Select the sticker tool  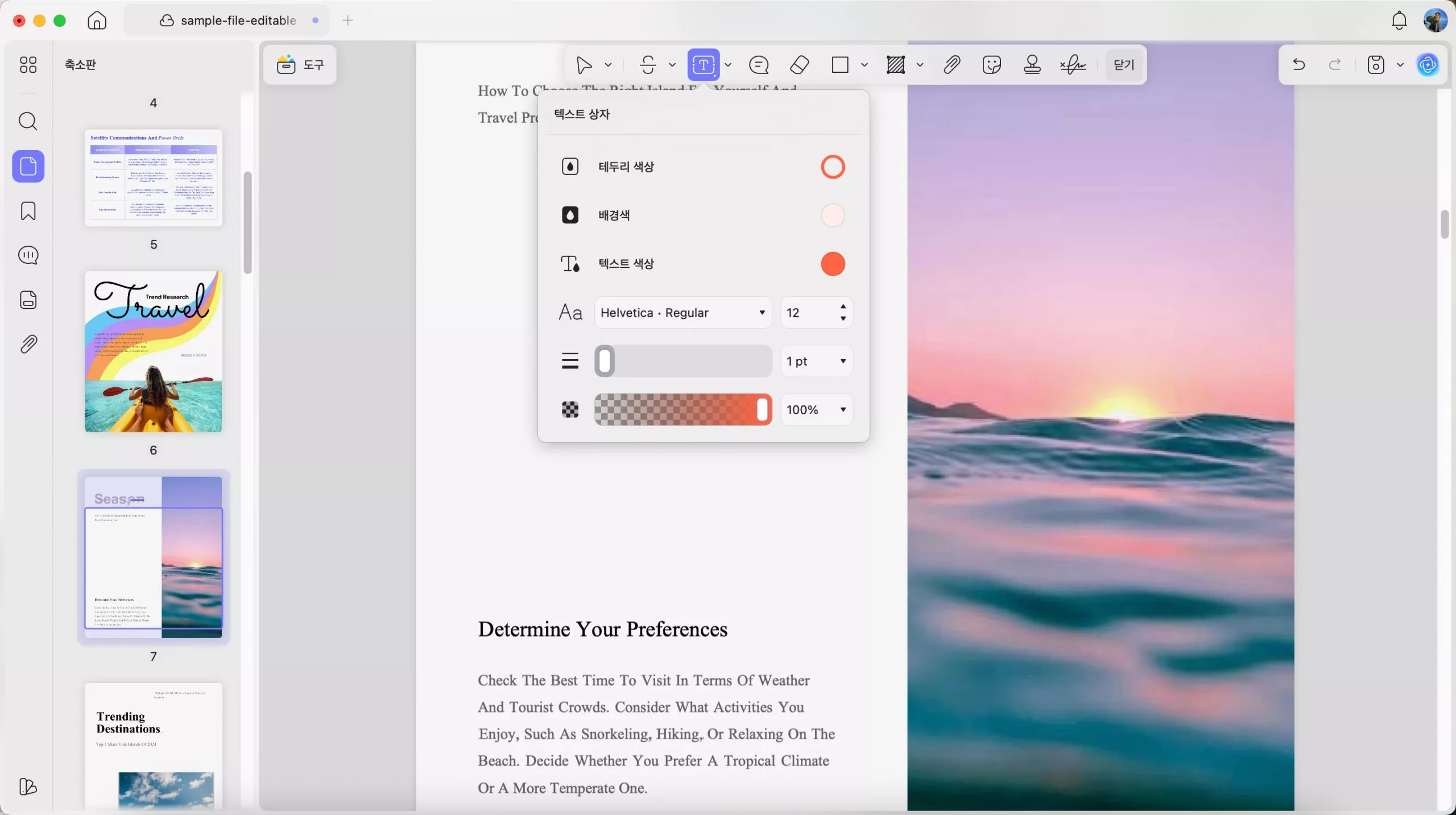point(991,65)
